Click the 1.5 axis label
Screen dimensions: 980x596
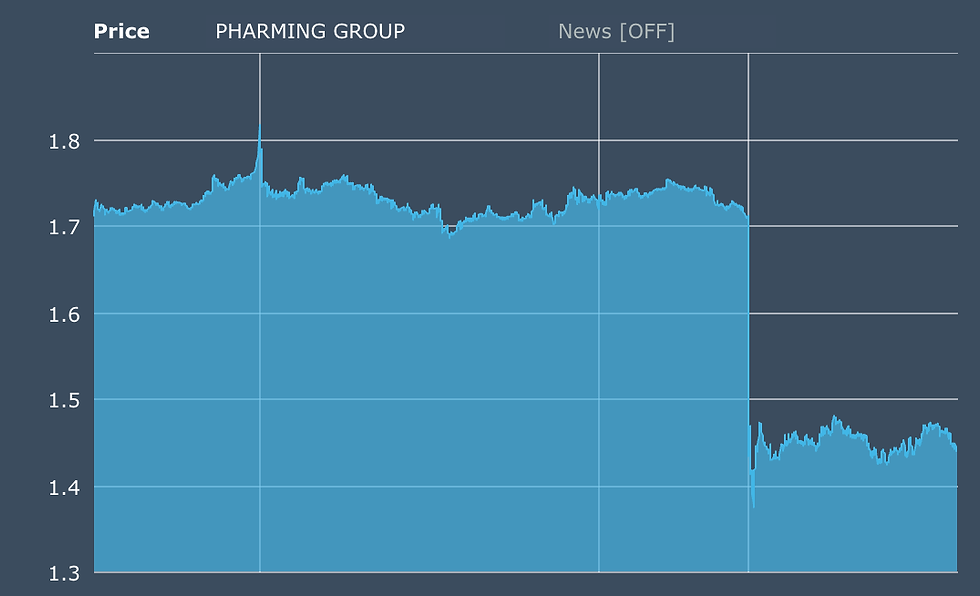click(64, 400)
